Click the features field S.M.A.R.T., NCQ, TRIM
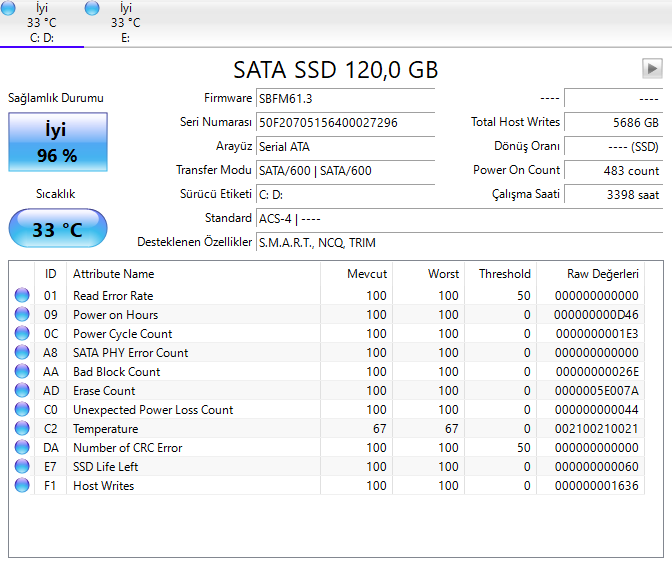Viewport: 672px width, 566px height. pos(459,243)
